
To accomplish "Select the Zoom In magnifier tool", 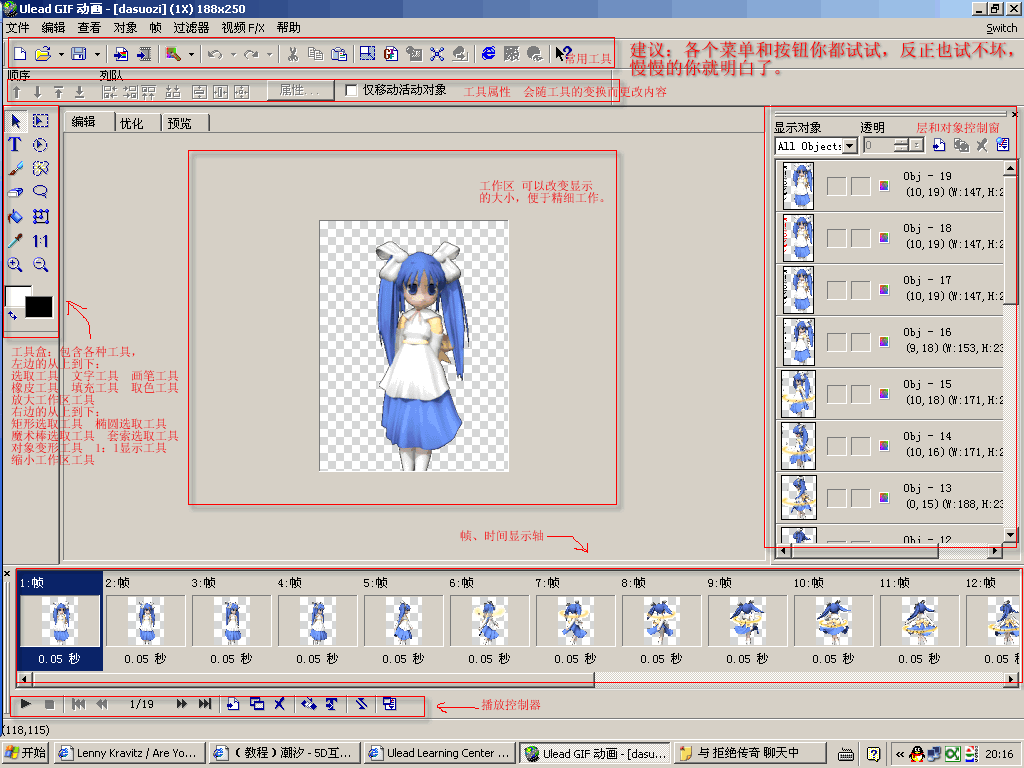I will (x=16, y=264).
